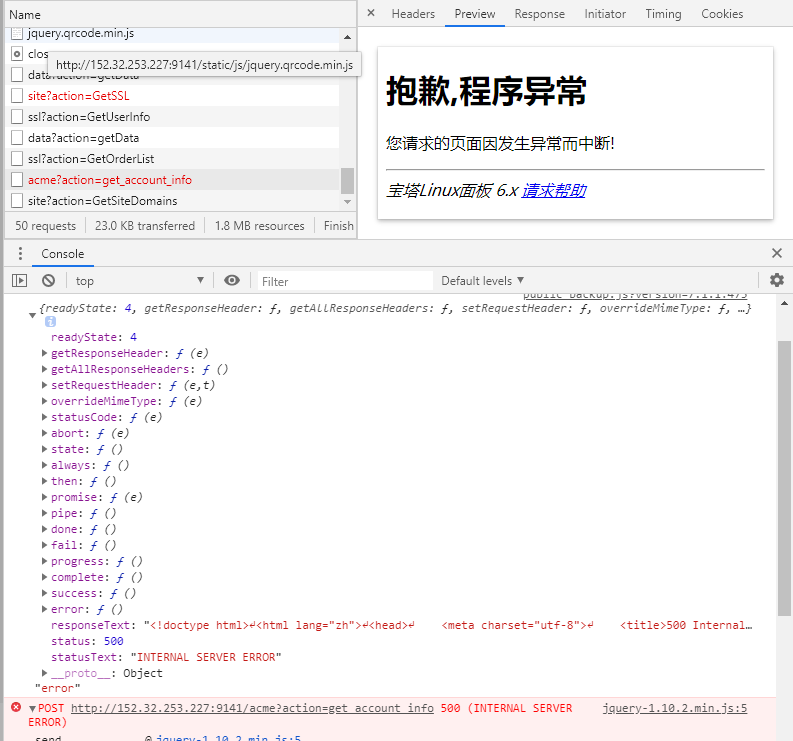Click the radio-style icon beside the clos request

[x=17, y=54]
